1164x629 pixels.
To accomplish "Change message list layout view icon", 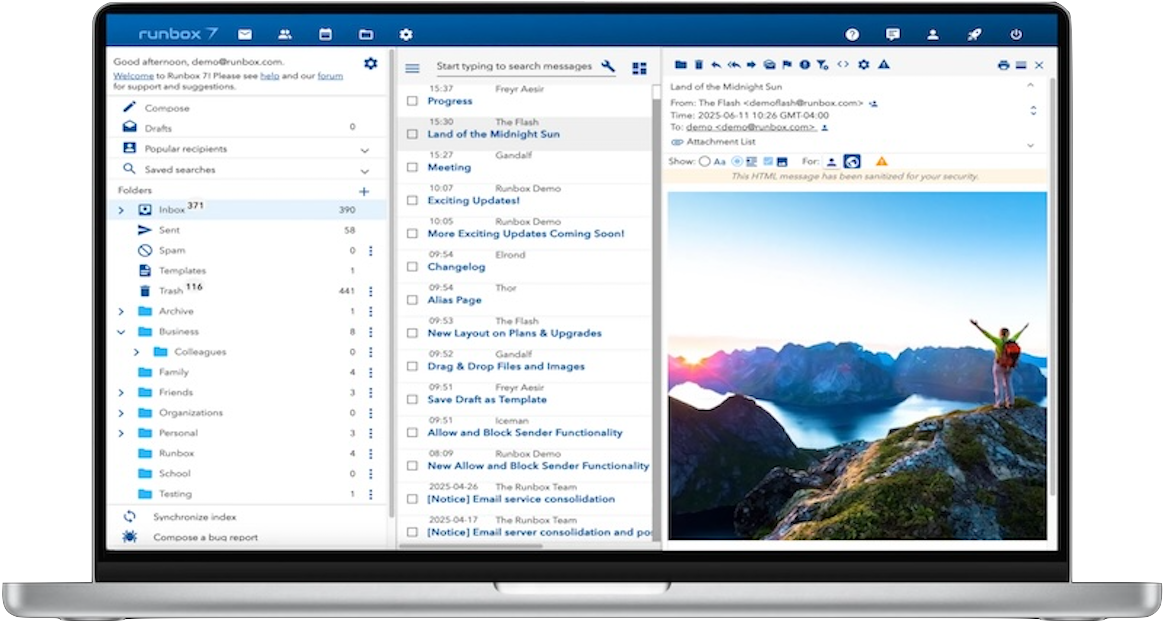I will pyautogui.click(x=639, y=68).
